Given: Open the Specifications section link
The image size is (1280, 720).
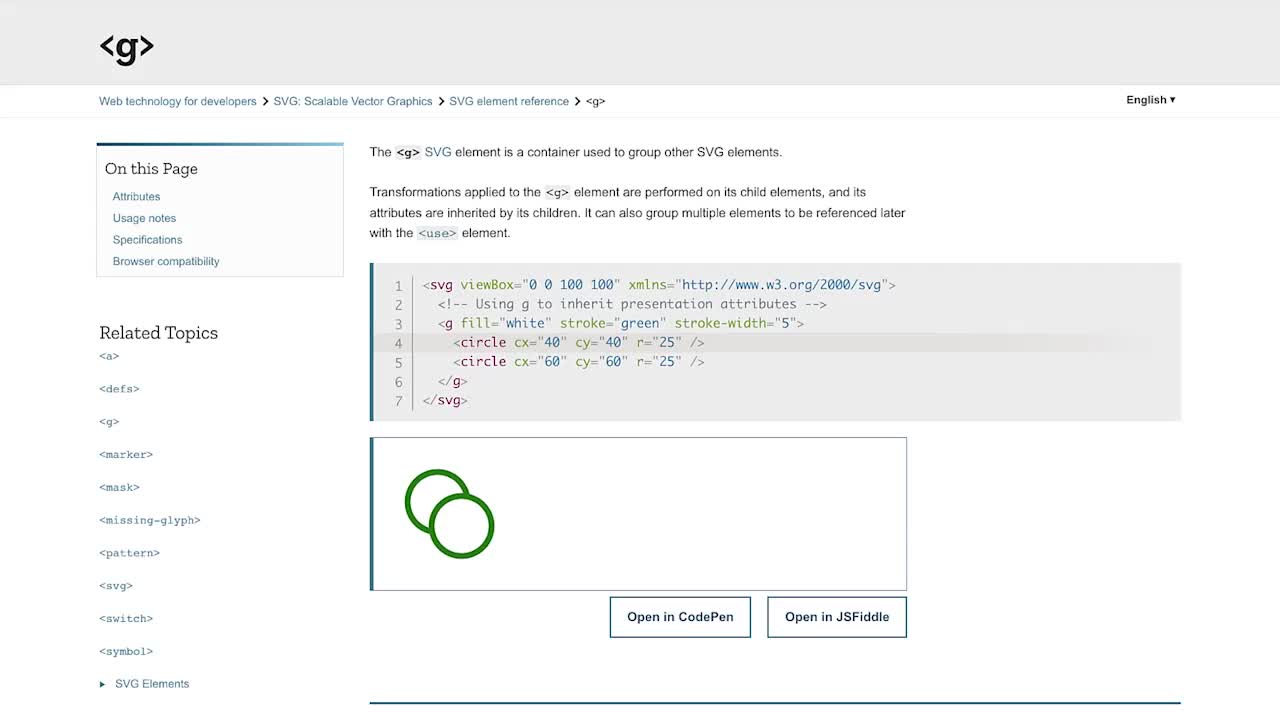Looking at the screenshot, I should click(147, 239).
